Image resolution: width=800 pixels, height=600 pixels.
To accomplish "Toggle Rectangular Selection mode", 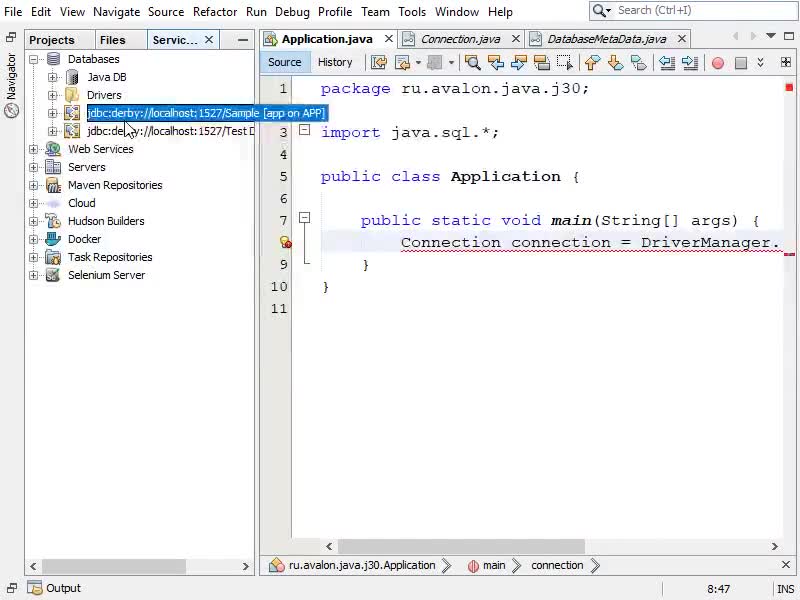I will pos(564,62).
